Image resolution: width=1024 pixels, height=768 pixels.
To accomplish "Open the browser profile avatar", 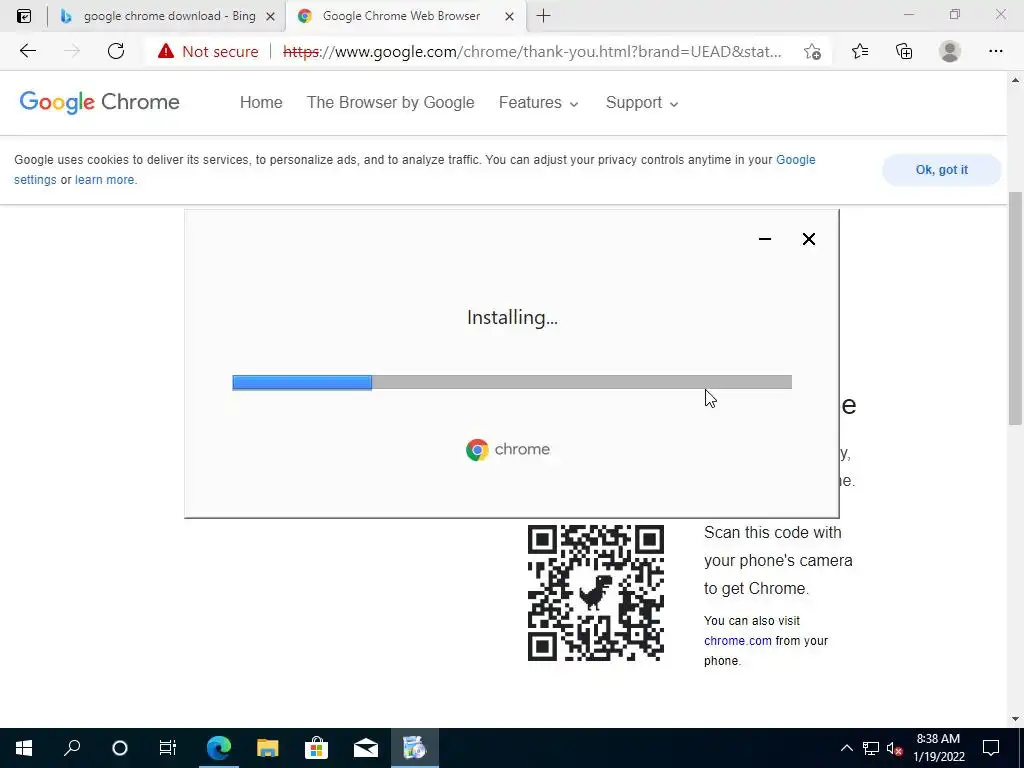I will pyautogui.click(x=950, y=51).
